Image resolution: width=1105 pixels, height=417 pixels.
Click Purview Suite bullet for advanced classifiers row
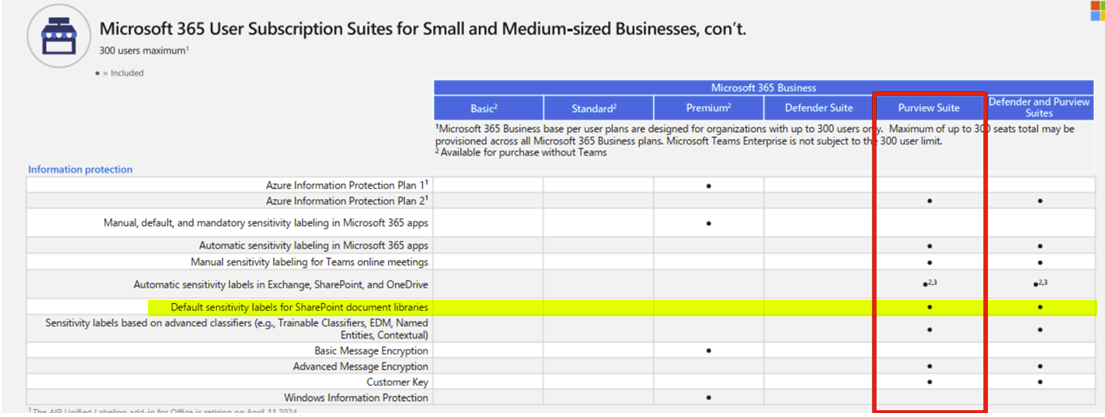coord(930,330)
